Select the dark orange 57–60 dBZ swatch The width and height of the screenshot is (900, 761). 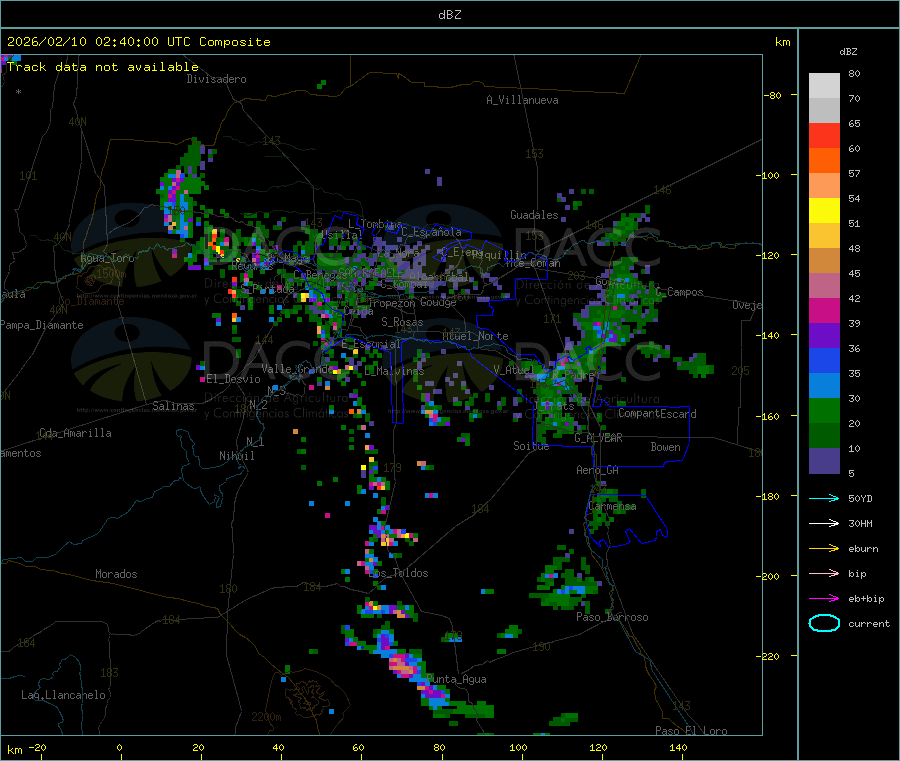(824, 161)
